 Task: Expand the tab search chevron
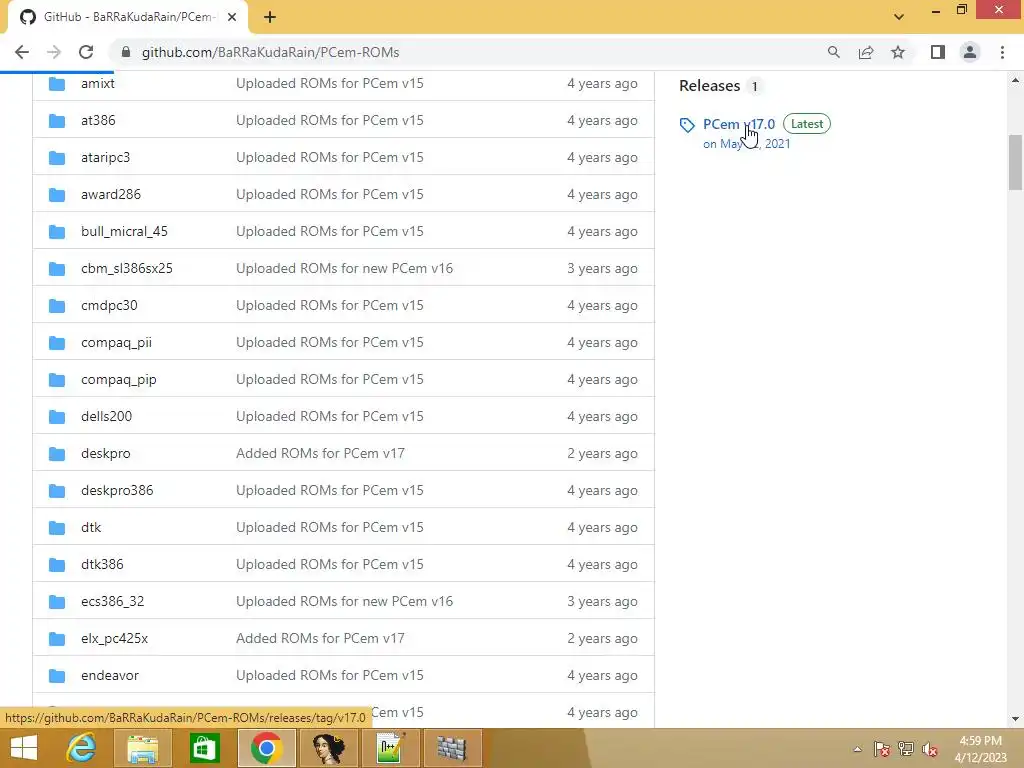pos(899,17)
